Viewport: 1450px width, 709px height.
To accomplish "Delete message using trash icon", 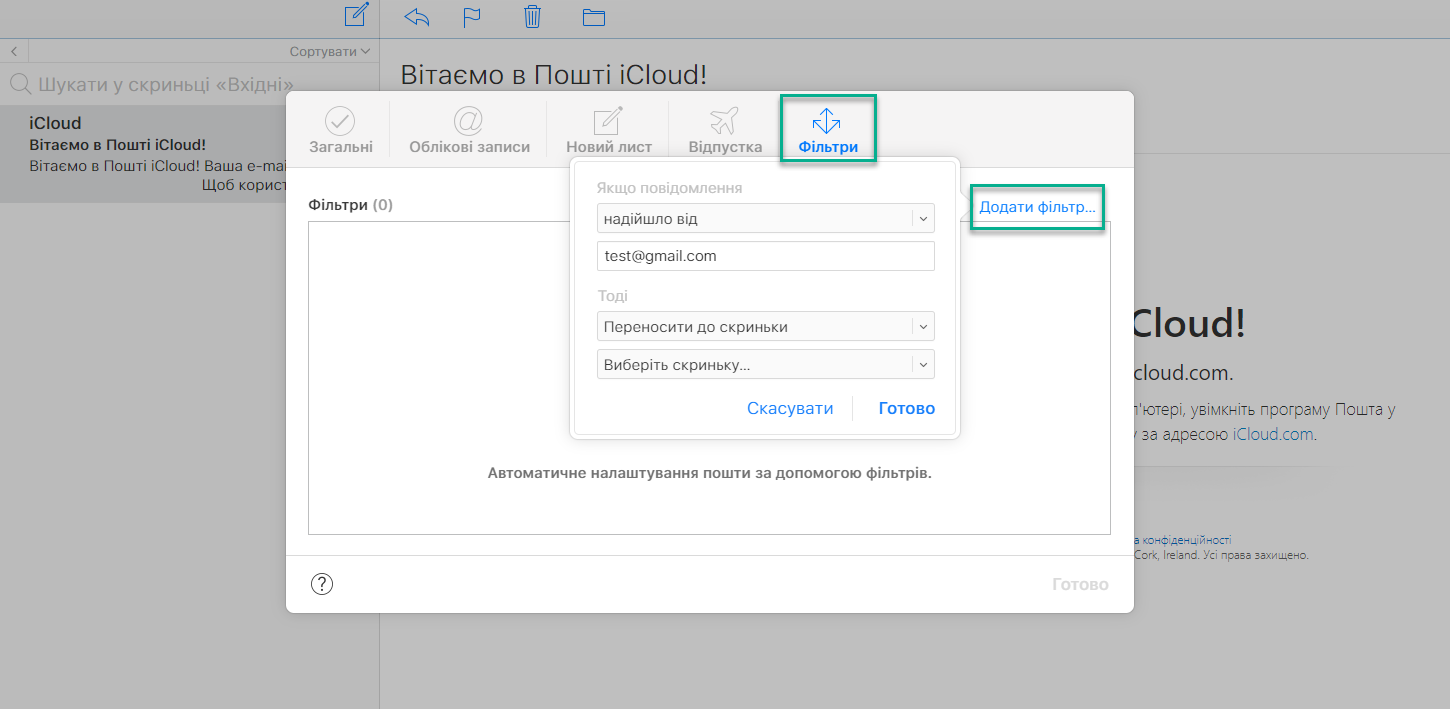I will pyautogui.click(x=533, y=16).
